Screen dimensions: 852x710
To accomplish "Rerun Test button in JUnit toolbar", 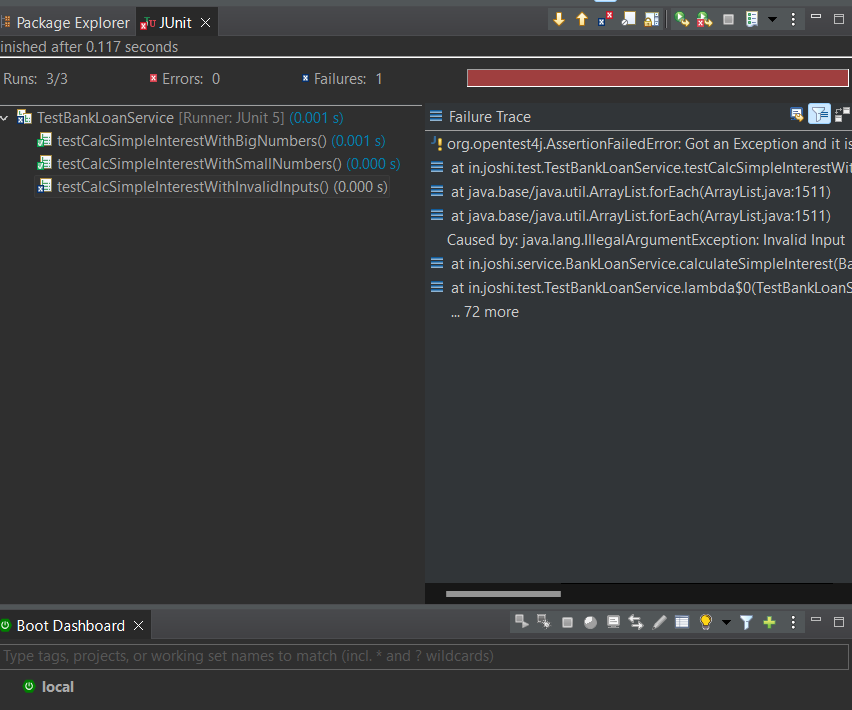I will [x=682, y=20].
